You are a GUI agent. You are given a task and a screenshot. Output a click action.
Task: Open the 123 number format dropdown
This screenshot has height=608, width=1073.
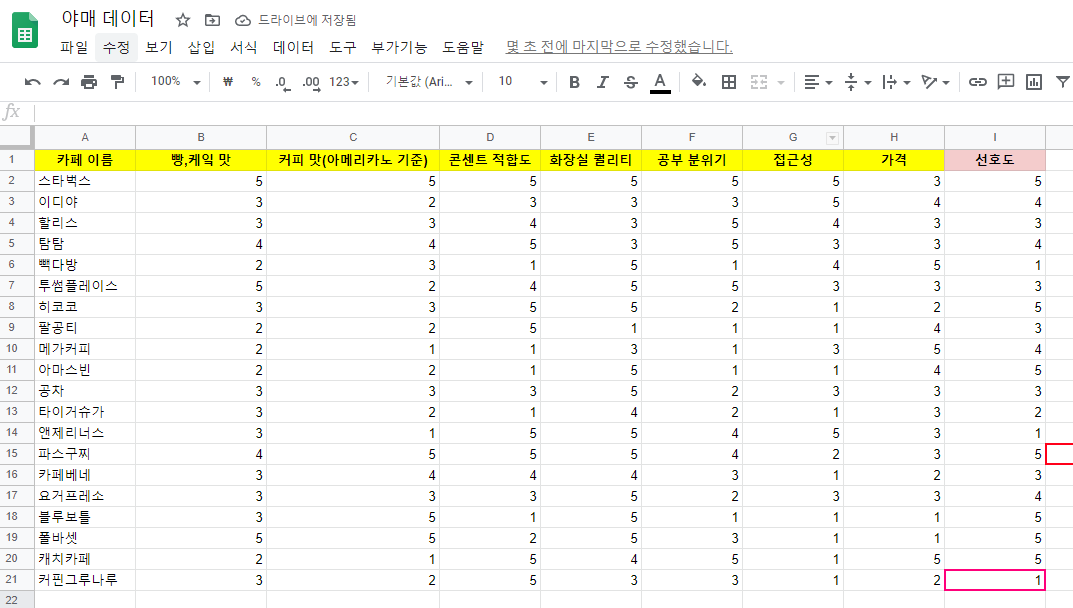pyautogui.click(x=344, y=82)
